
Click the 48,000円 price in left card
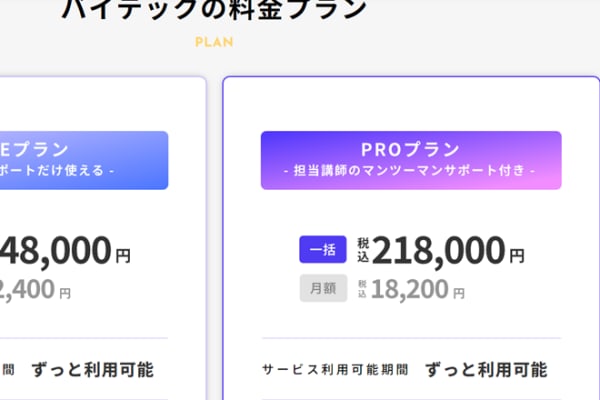tap(55, 250)
